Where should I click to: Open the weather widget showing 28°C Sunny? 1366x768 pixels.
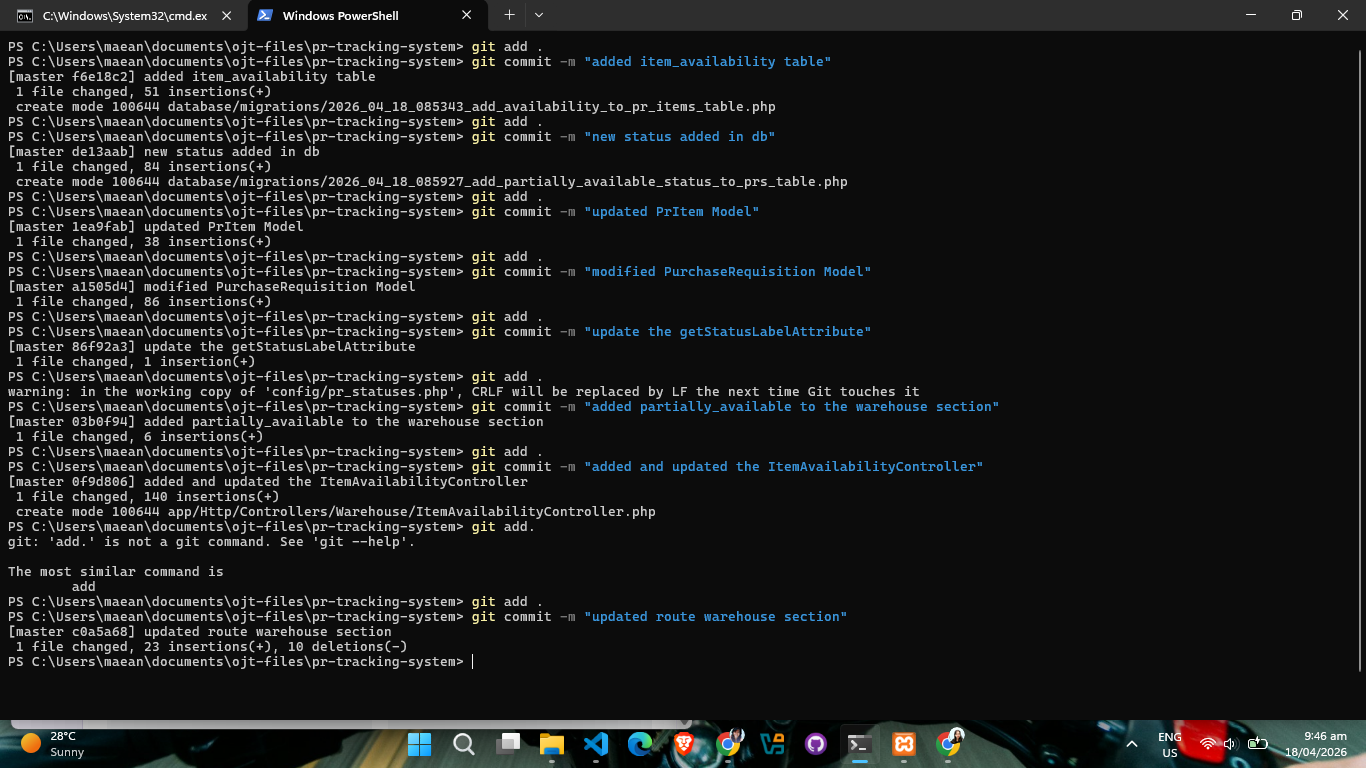coord(54,744)
